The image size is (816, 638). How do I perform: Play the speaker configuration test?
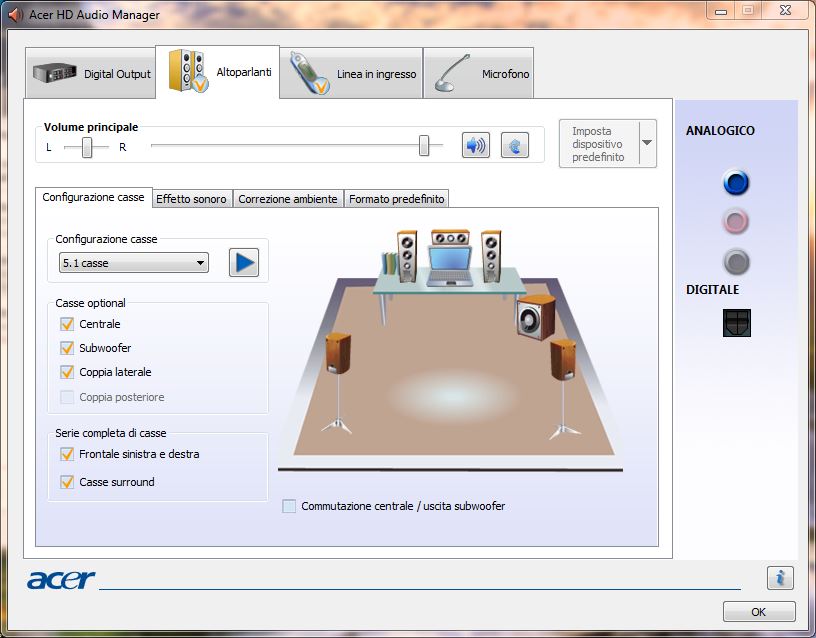click(244, 262)
